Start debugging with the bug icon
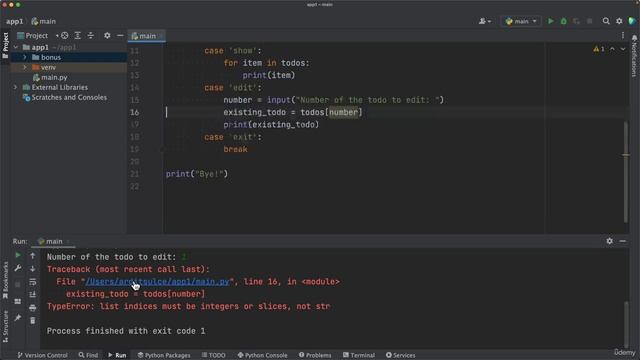The image size is (640, 360). (x=564, y=21)
